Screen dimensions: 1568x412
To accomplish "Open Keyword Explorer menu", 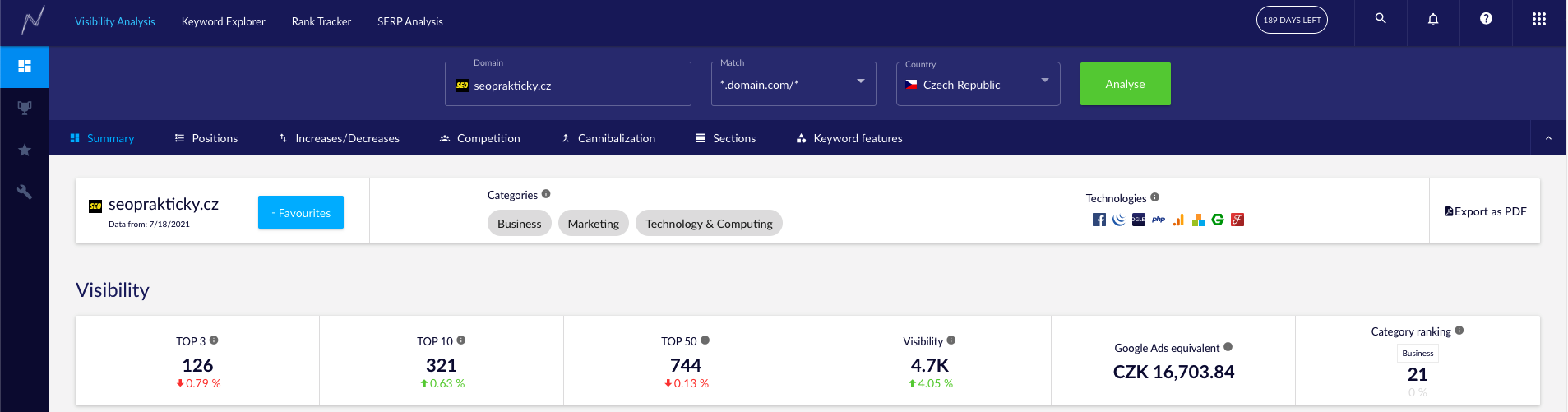I will click(224, 21).
